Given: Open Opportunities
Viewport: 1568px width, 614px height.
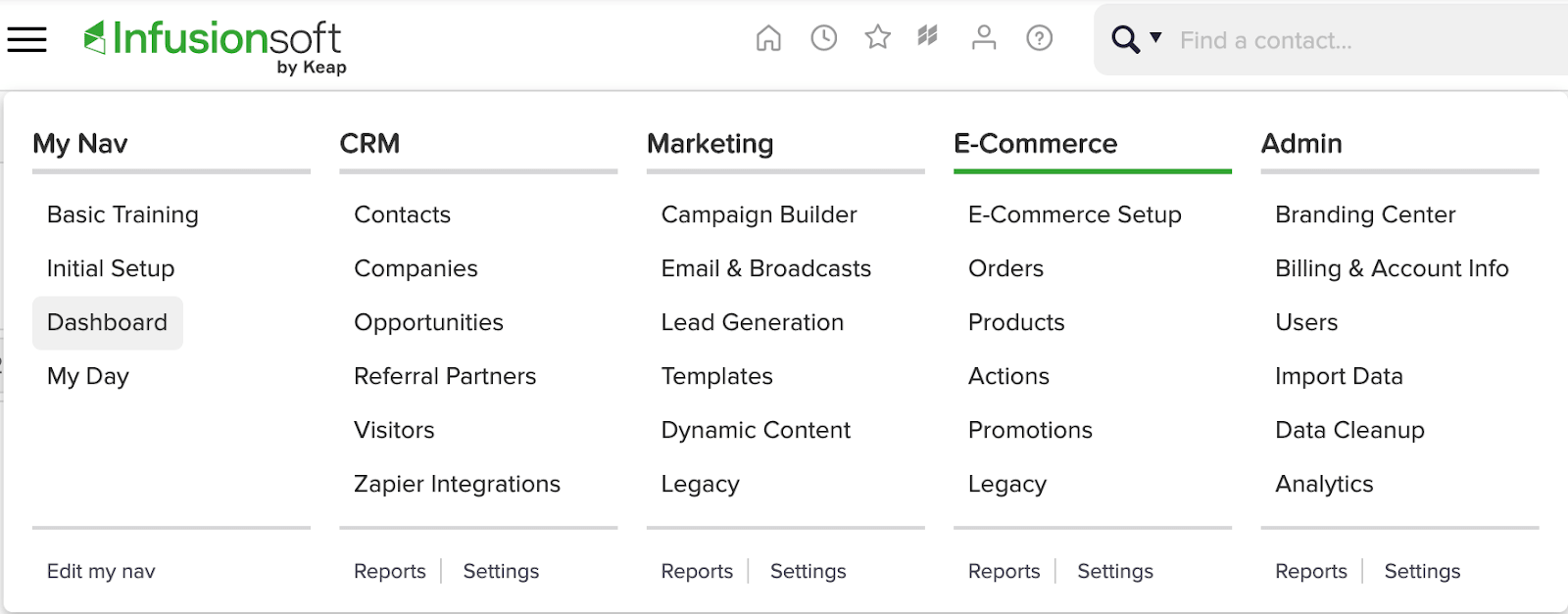Looking at the screenshot, I should click(428, 322).
